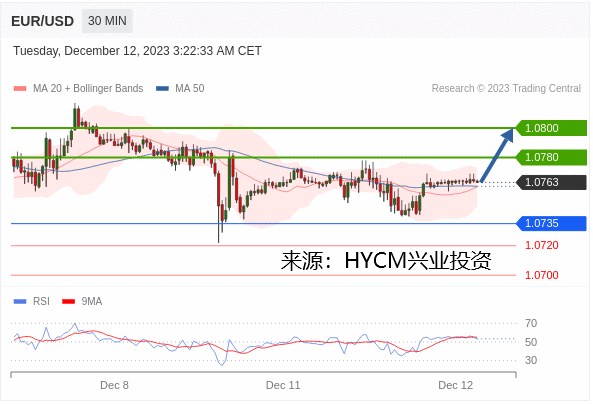Click the blue upward forecast arrow
Screen dimensions: 593x405
point(497,155)
